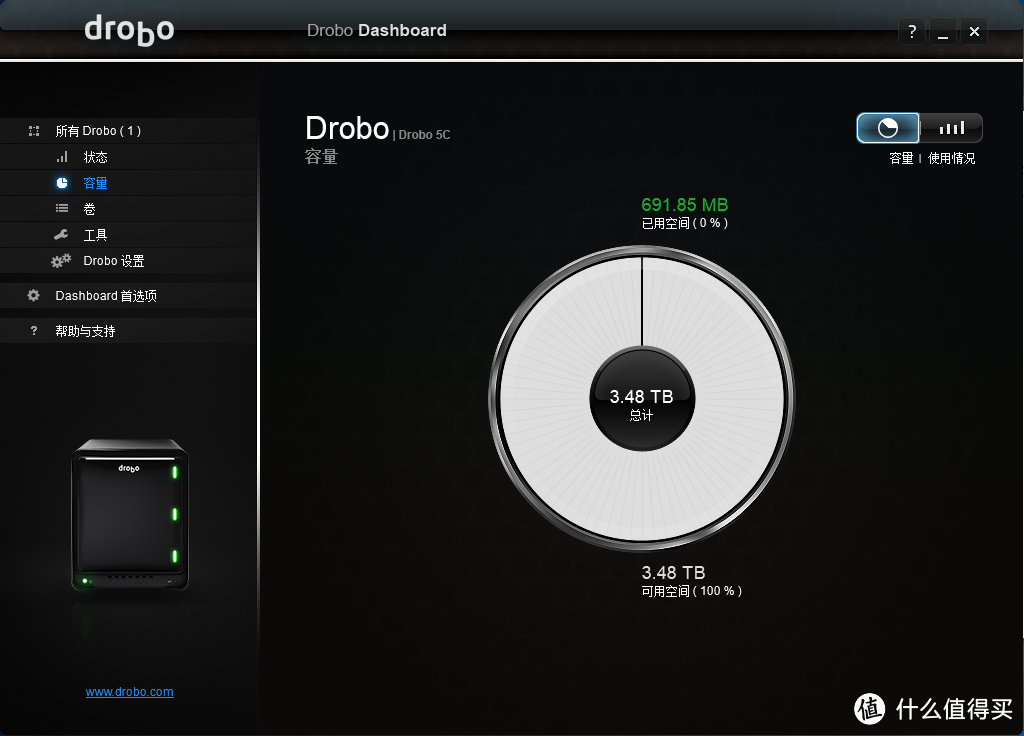Click the Dashboard preferences gear icon
Viewport: 1024px width, 736px height.
(33, 295)
